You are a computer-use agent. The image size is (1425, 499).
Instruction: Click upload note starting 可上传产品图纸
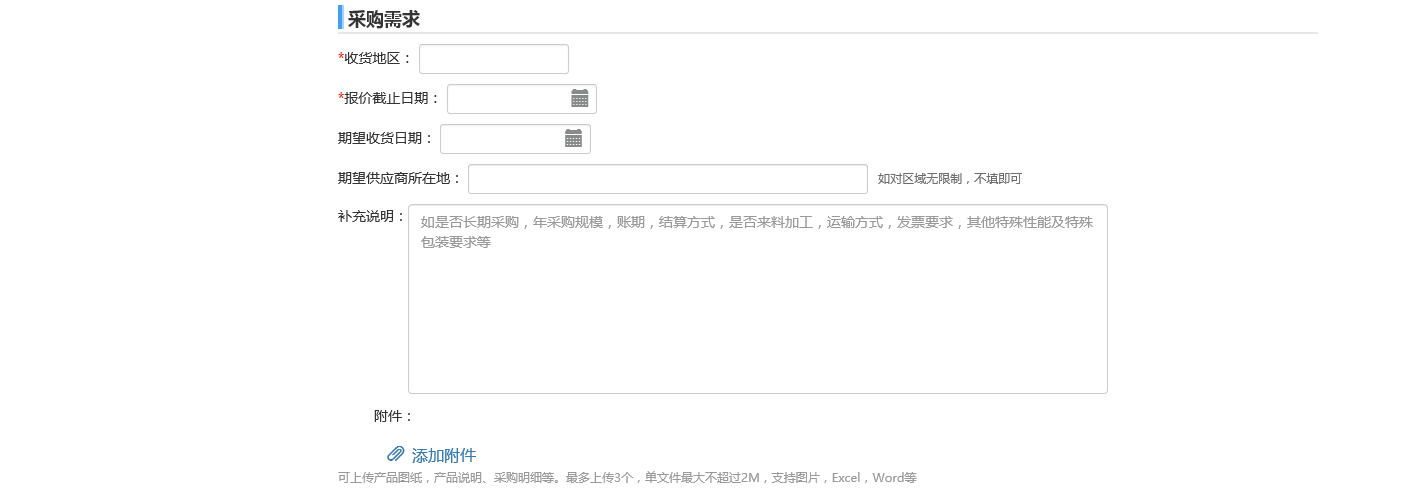pyautogui.click(x=627, y=478)
